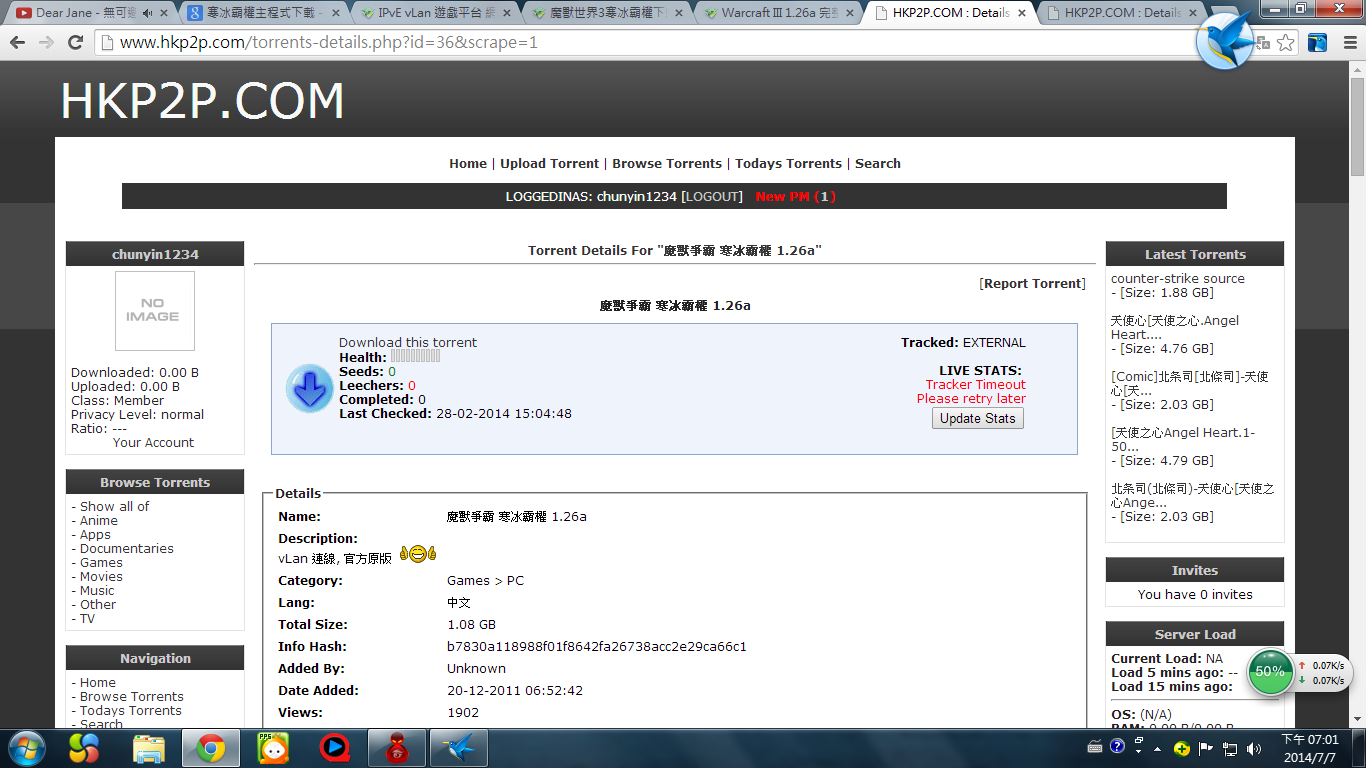Click the Download this torrent link
Viewport: 1366px width, 768px height.
[408, 342]
